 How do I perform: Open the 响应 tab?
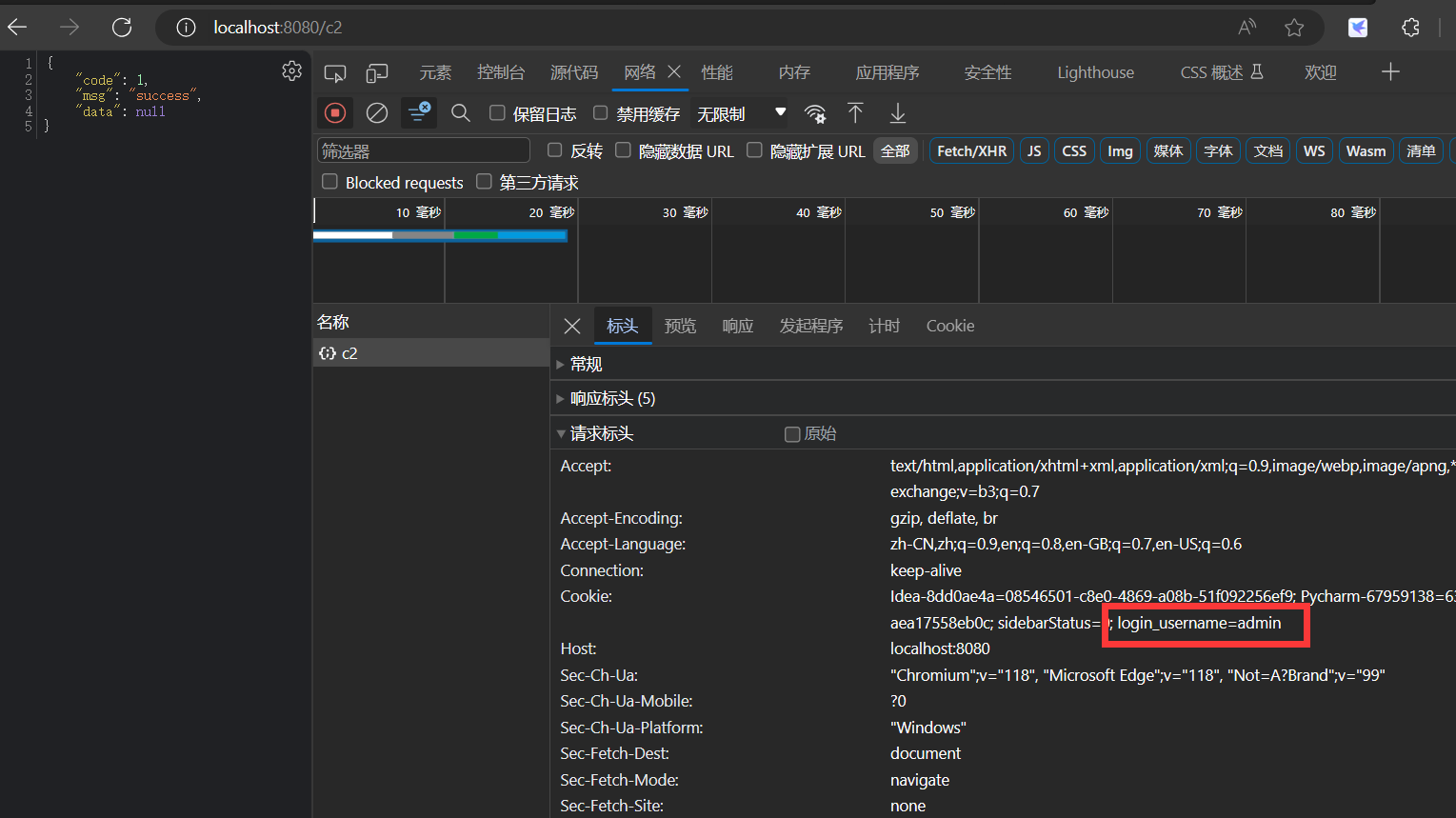[x=738, y=326]
